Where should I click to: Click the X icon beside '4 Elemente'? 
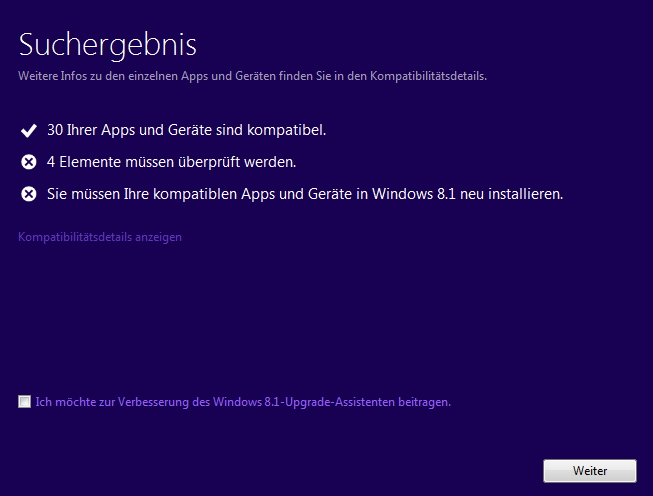[29, 162]
